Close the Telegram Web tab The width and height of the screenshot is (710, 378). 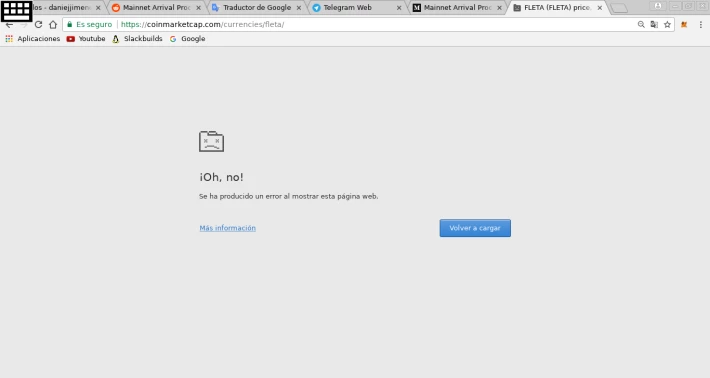pyautogui.click(x=399, y=8)
